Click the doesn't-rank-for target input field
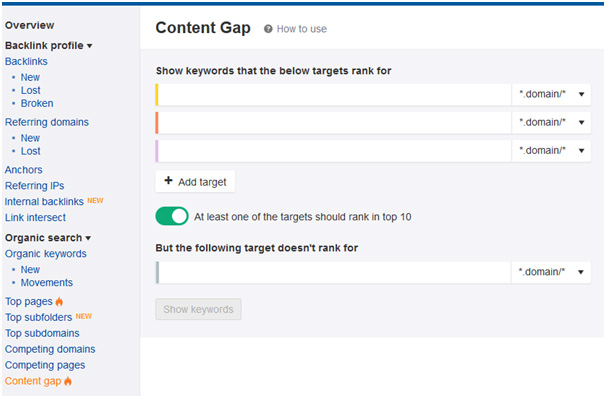This screenshot has height=398, width=606. [x=334, y=272]
